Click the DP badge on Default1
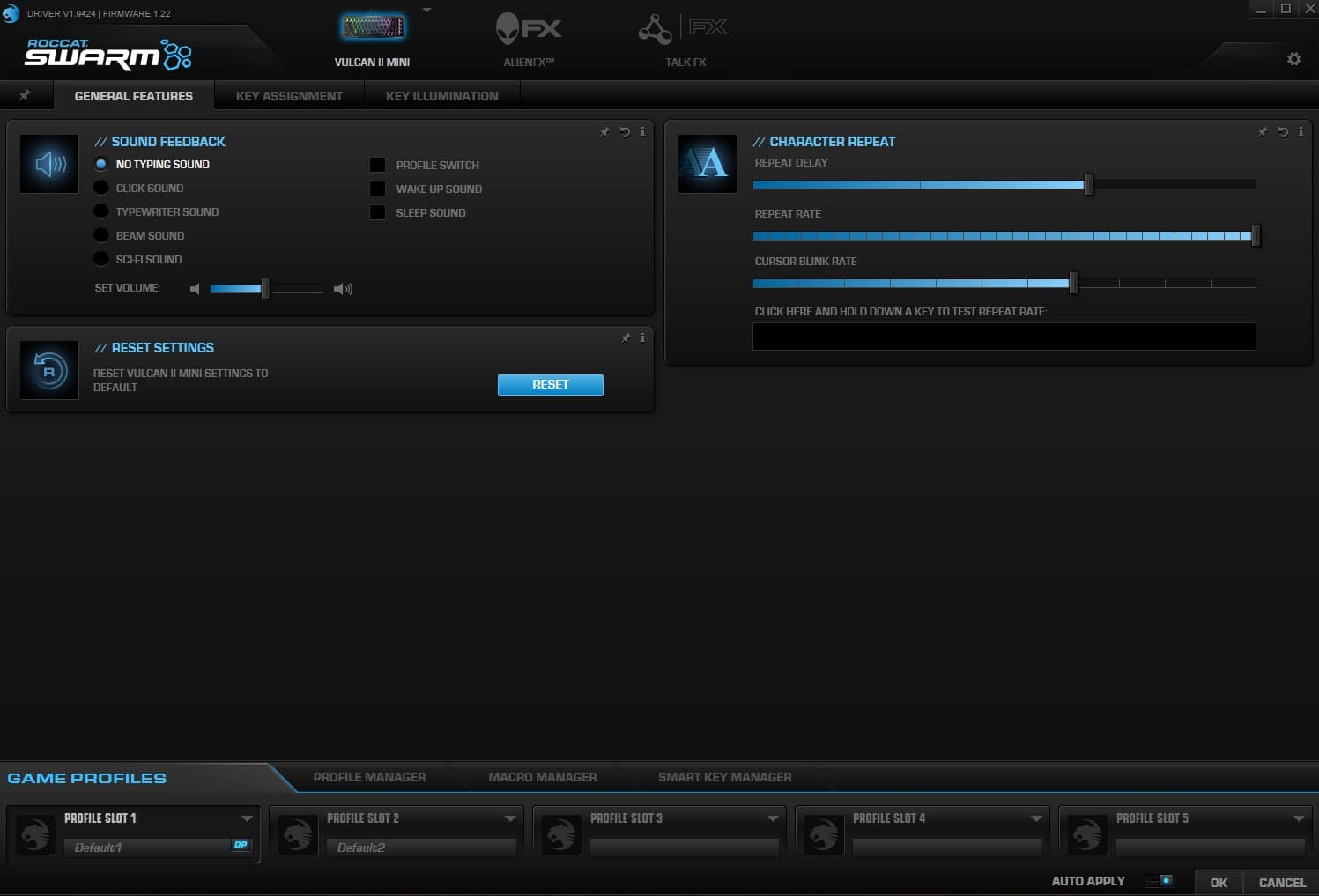Screen dimensions: 1319x896 point(241,845)
